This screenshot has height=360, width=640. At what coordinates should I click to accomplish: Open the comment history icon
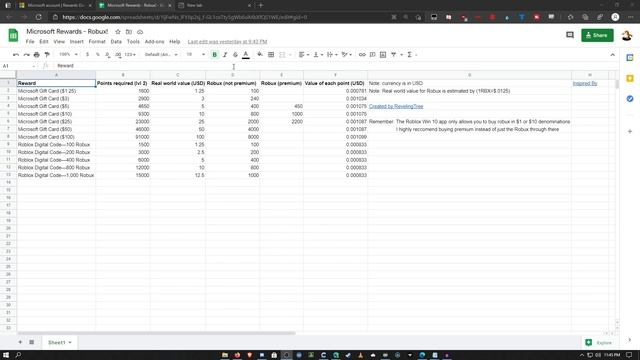click(x=570, y=36)
